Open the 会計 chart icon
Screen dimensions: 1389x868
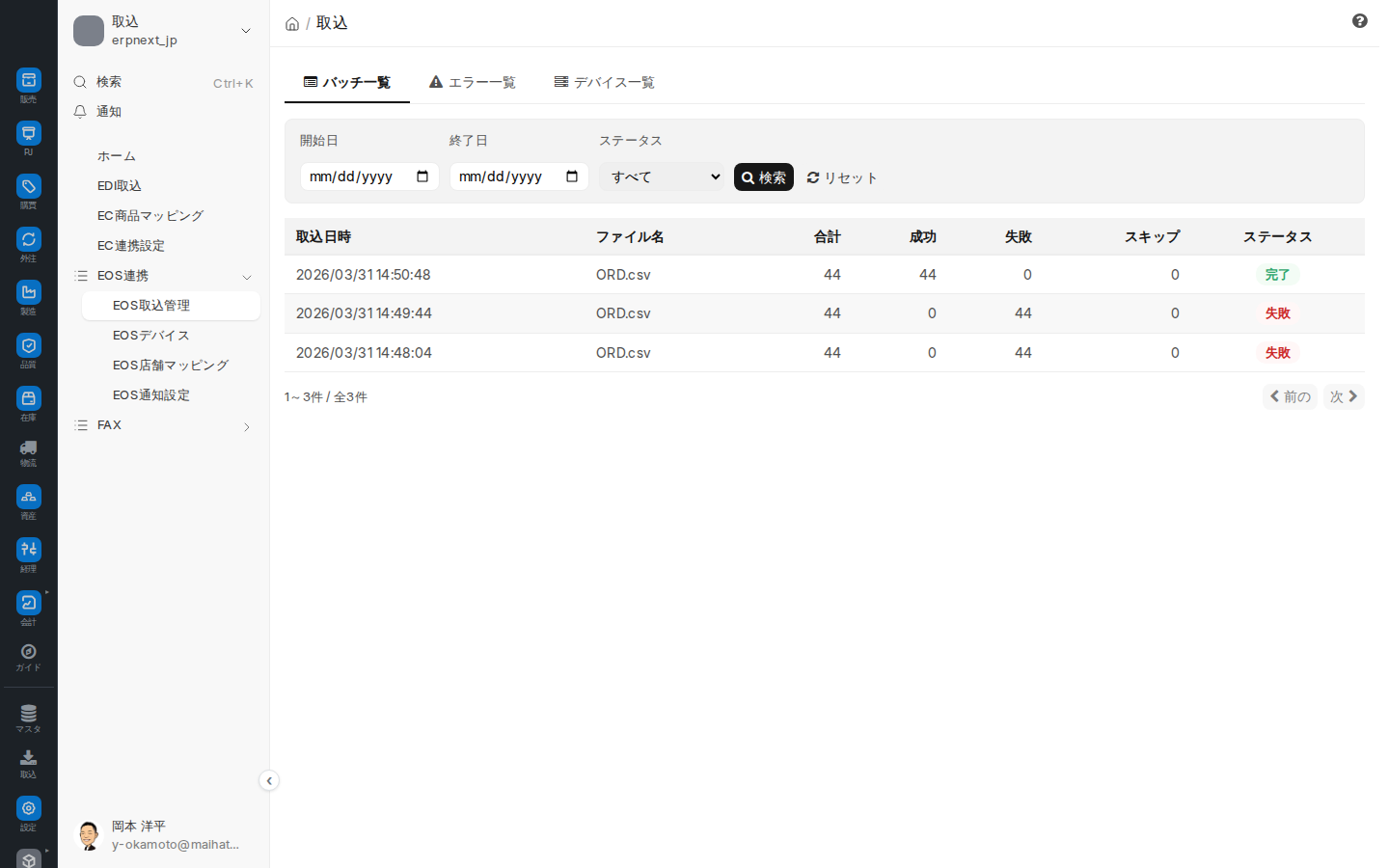29,603
